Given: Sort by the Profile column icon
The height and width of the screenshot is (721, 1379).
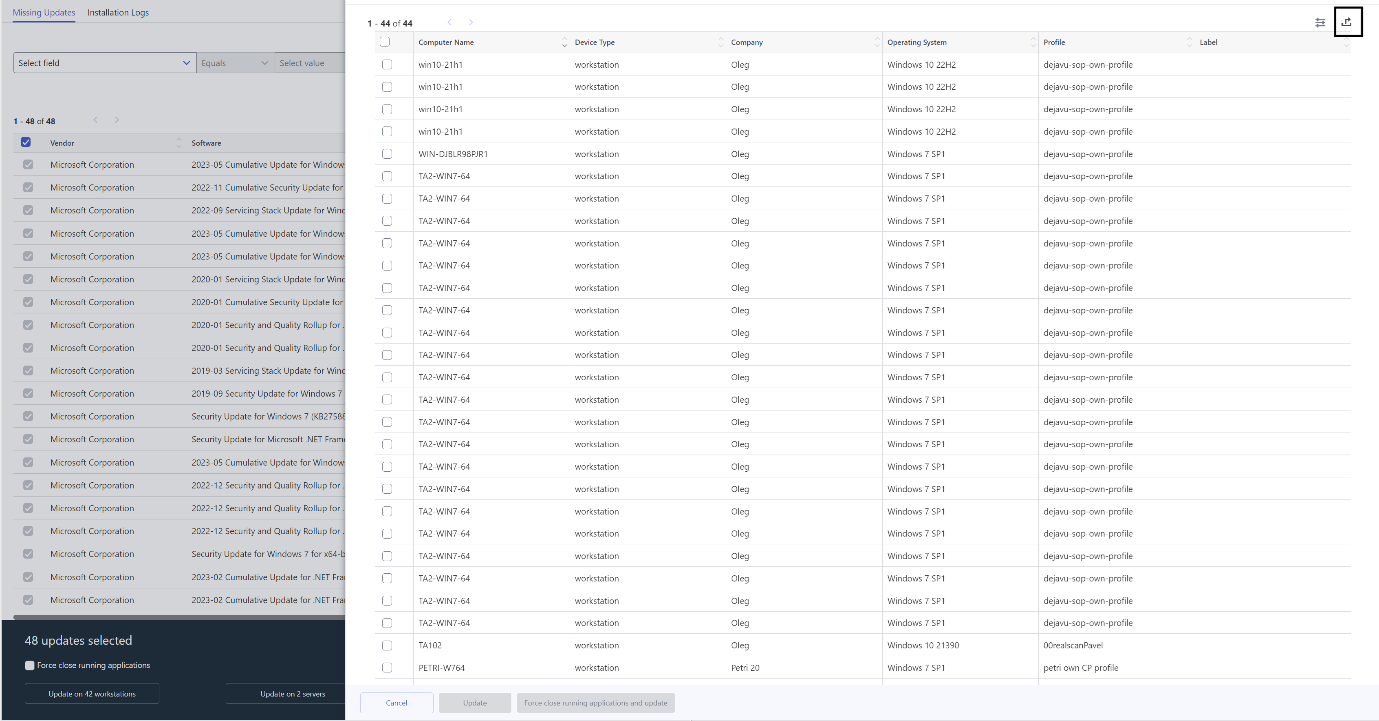Looking at the screenshot, I should click(1189, 43).
